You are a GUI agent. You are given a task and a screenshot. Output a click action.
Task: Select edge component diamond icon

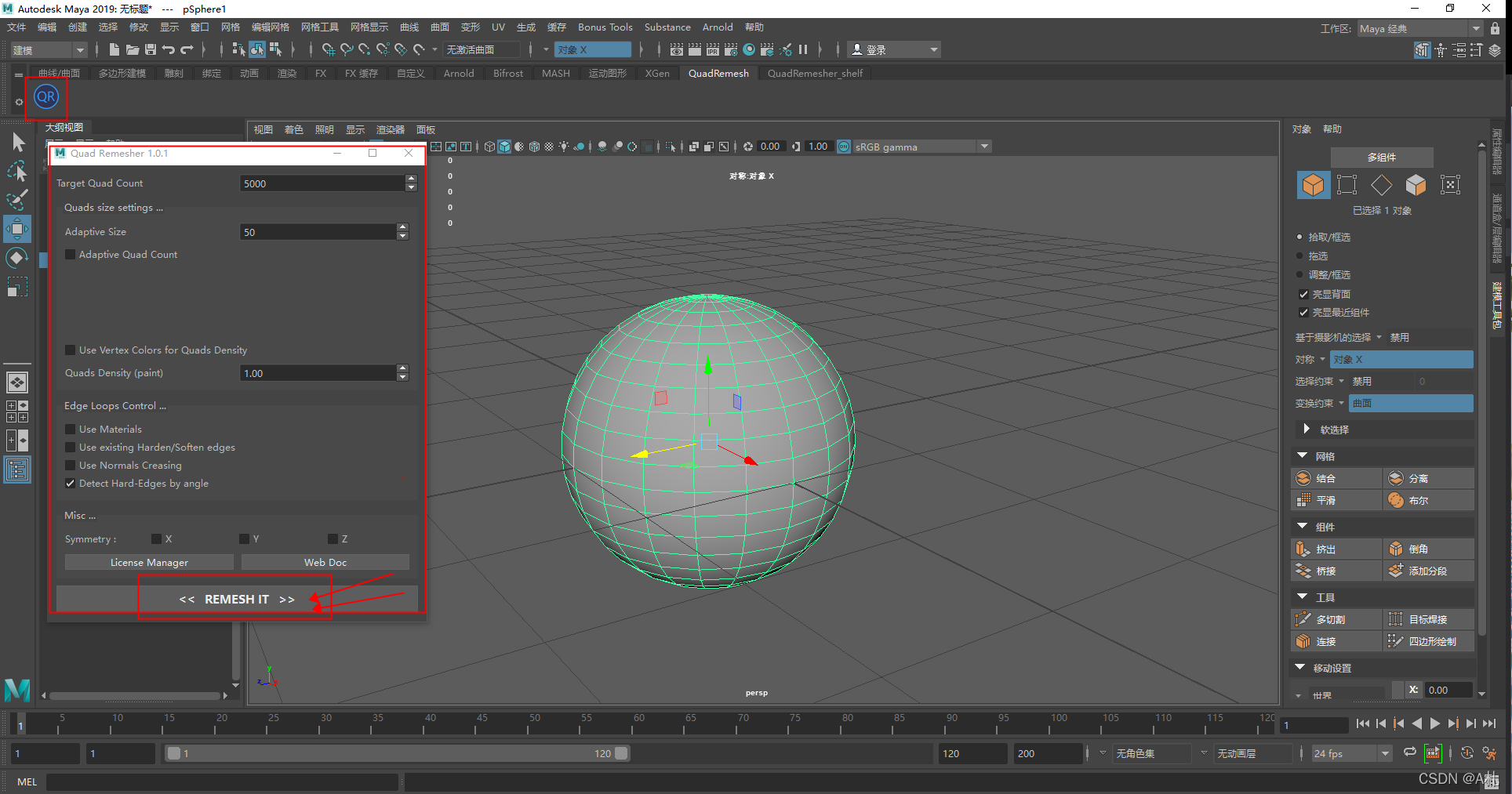tap(1382, 185)
